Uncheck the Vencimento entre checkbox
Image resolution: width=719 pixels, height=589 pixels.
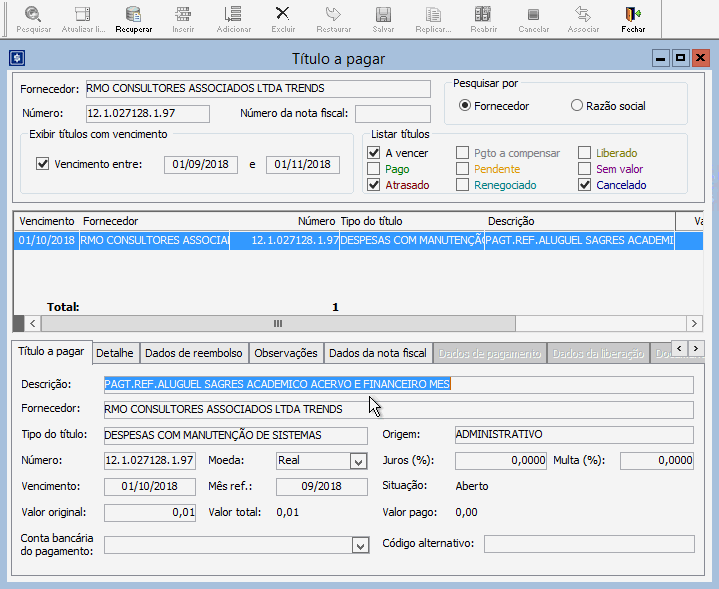pyautogui.click(x=42, y=164)
